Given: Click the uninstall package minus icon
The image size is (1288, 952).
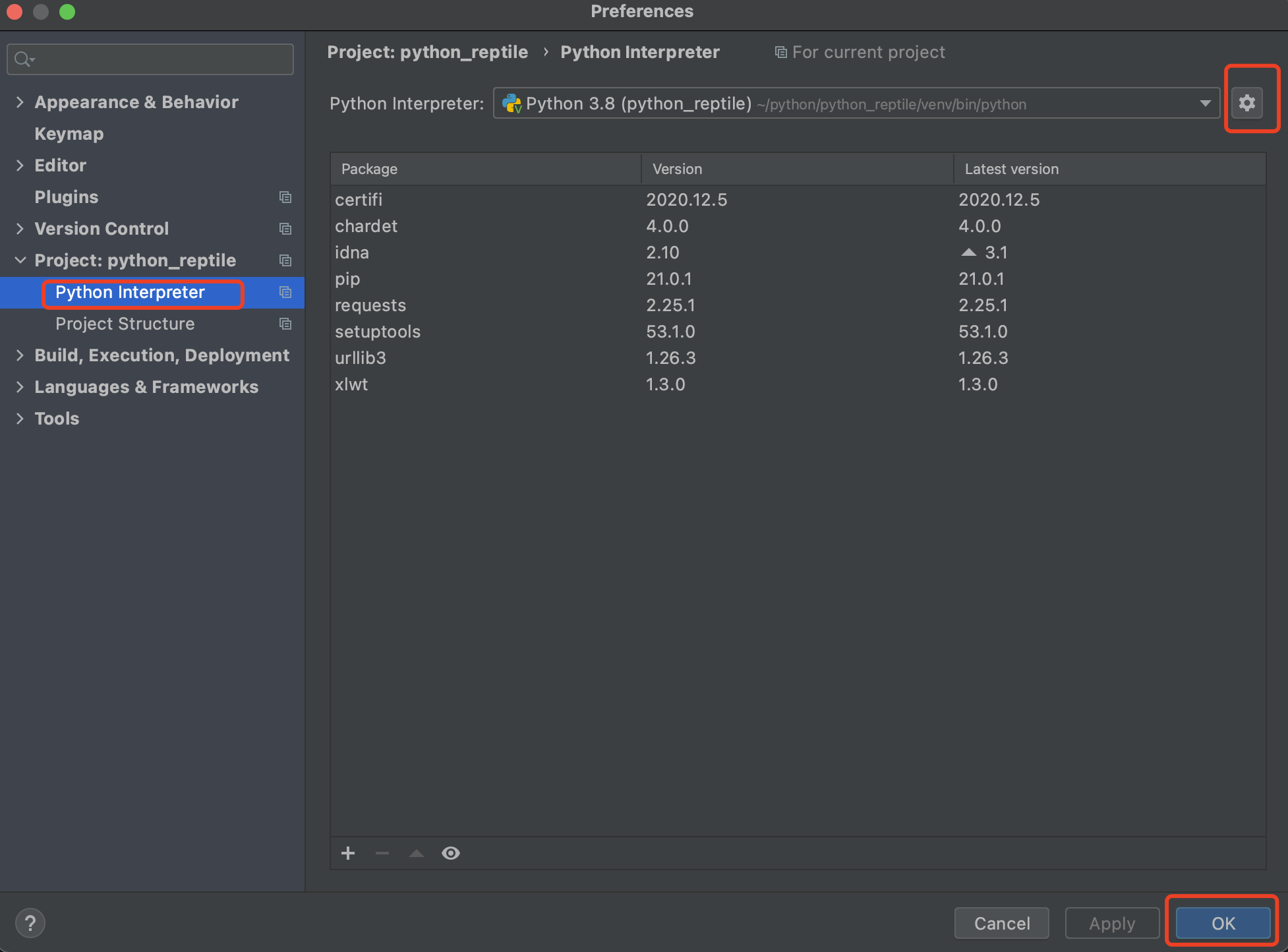Looking at the screenshot, I should 382,853.
